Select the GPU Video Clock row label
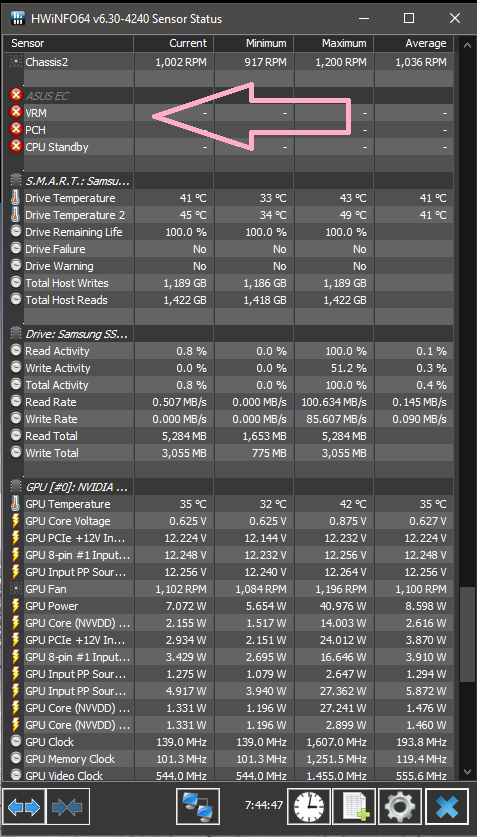Image resolution: width=477 pixels, height=837 pixels. 64,776
